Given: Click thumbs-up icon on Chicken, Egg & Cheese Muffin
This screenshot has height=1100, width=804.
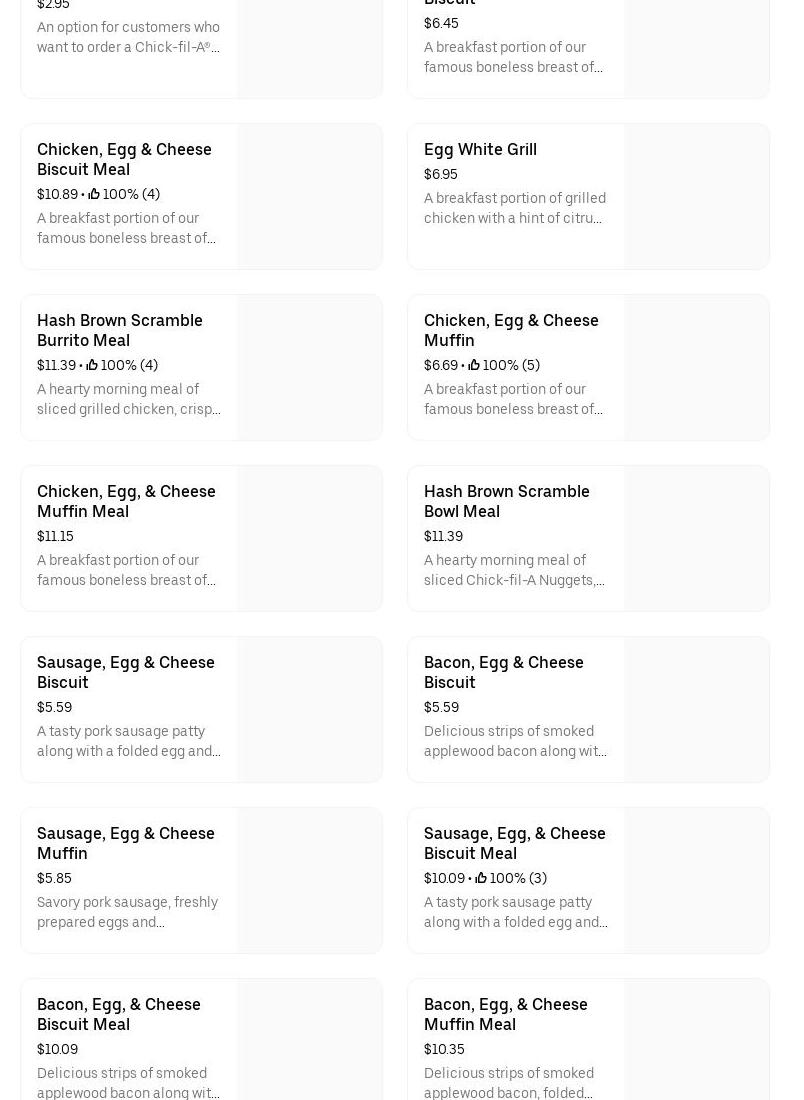Looking at the screenshot, I should 474,365.
